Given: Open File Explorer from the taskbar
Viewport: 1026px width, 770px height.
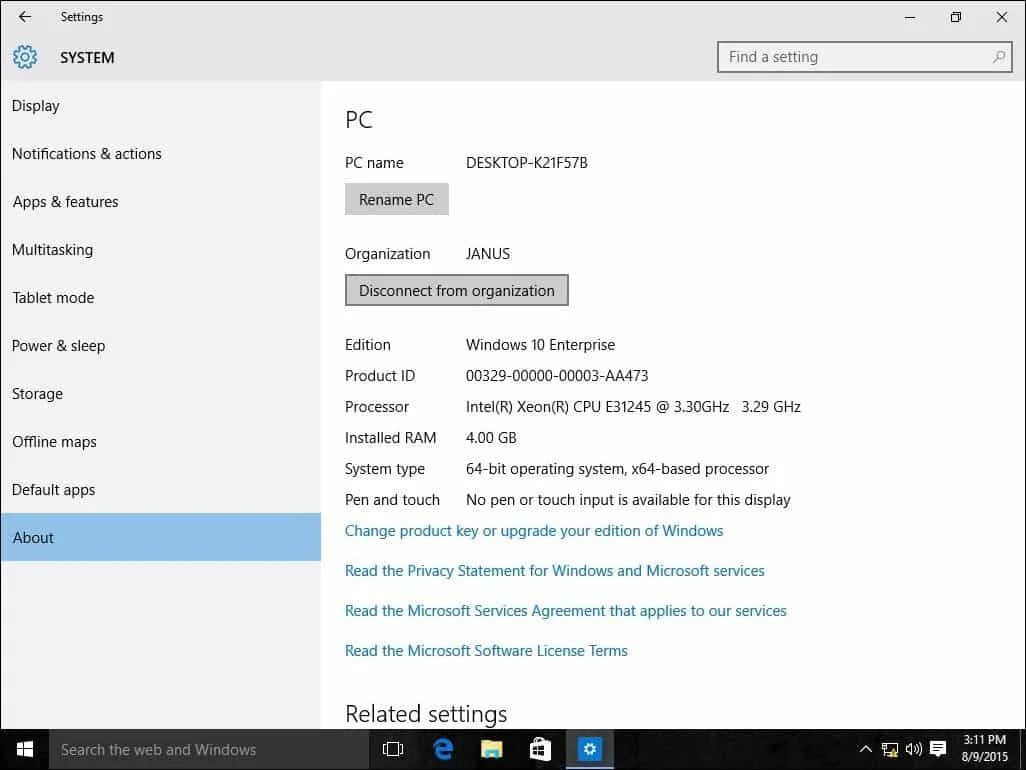Looking at the screenshot, I should point(491,750).
